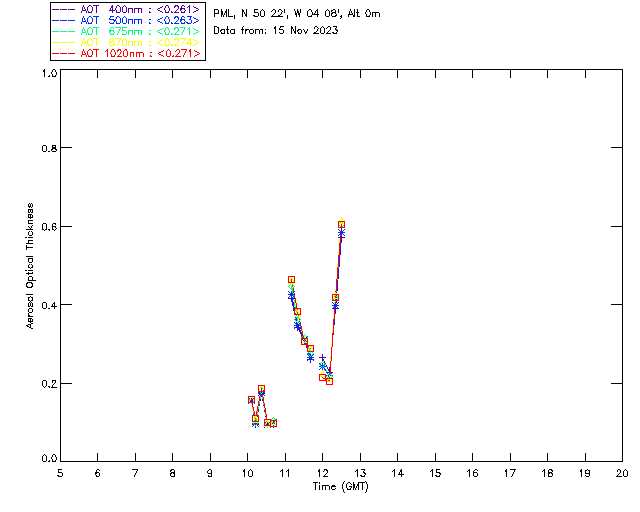The image size is (640, 512).
Task: Click x-axis tick label 14
Action: (398, 473)
